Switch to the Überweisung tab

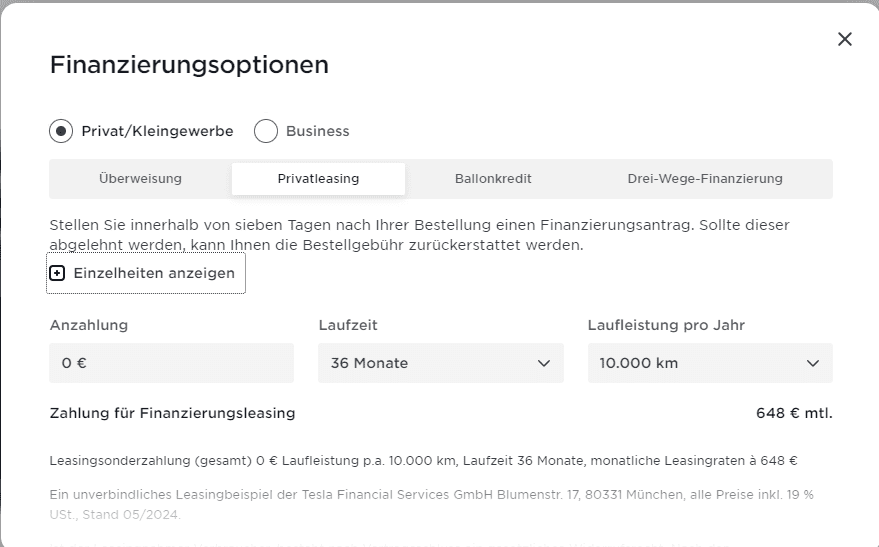pos(140,179)
